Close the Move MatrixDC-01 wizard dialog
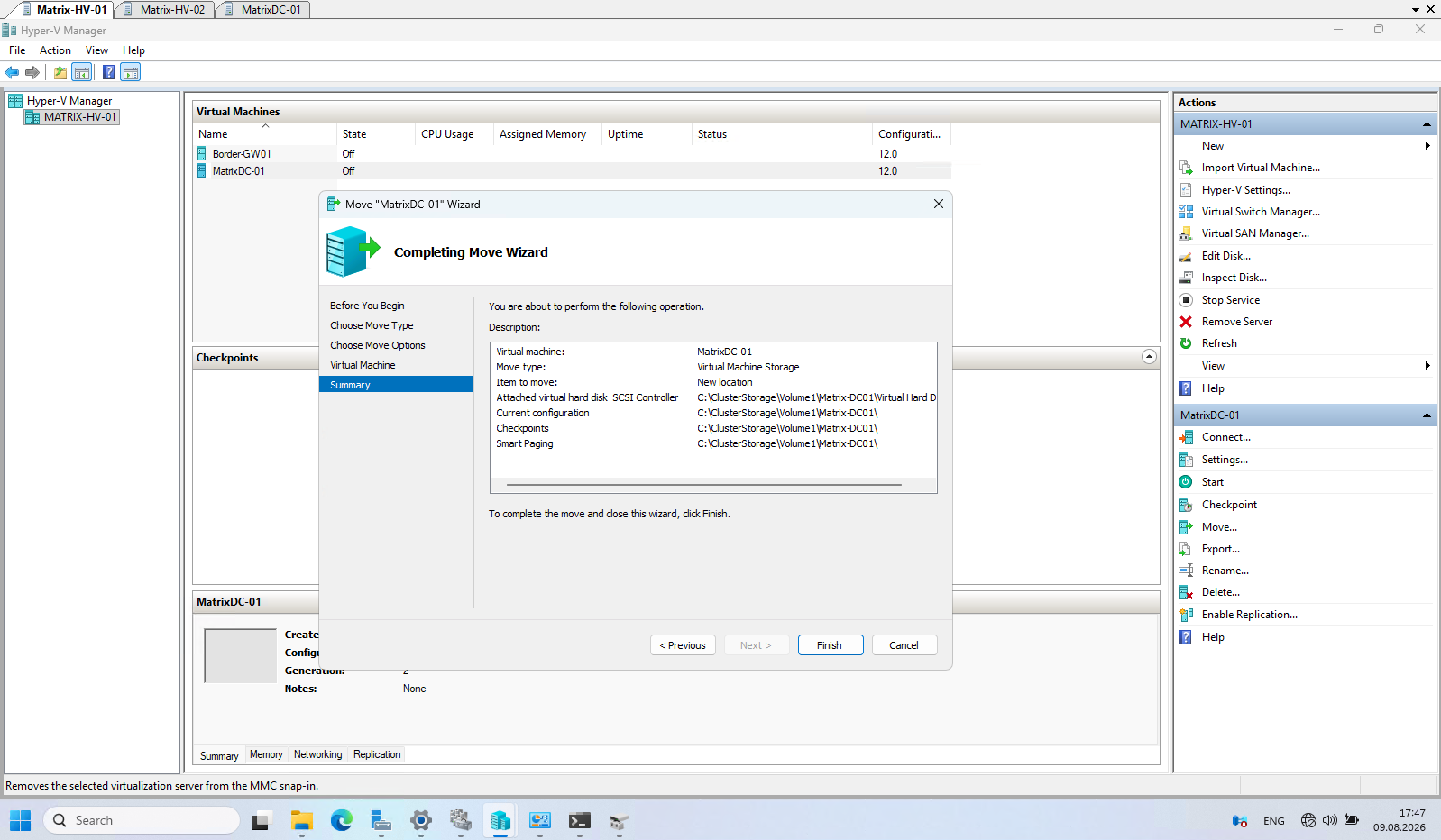The height and width of the screenshot is (840, 1441). coord(939,204)
